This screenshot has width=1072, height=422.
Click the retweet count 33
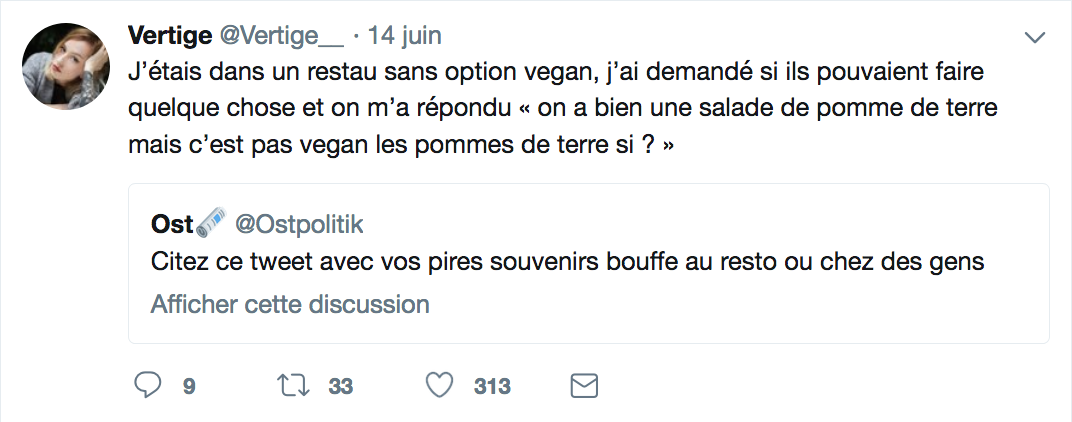[x=341, y=386]
